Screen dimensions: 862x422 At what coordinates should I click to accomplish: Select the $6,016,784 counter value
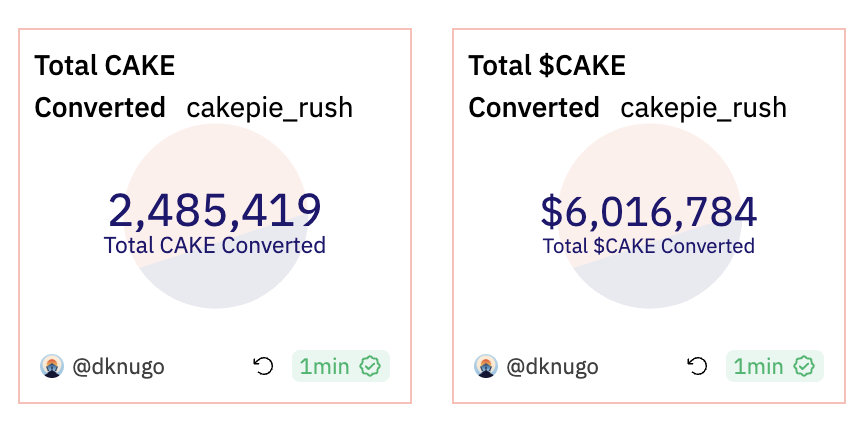coord(648,210)
